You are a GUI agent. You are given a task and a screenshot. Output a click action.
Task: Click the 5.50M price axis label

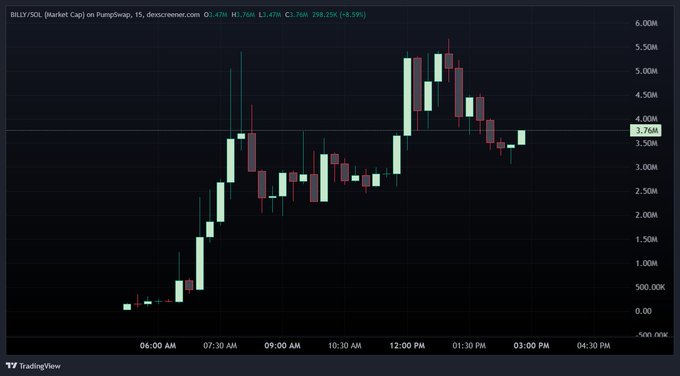[647, 47]
